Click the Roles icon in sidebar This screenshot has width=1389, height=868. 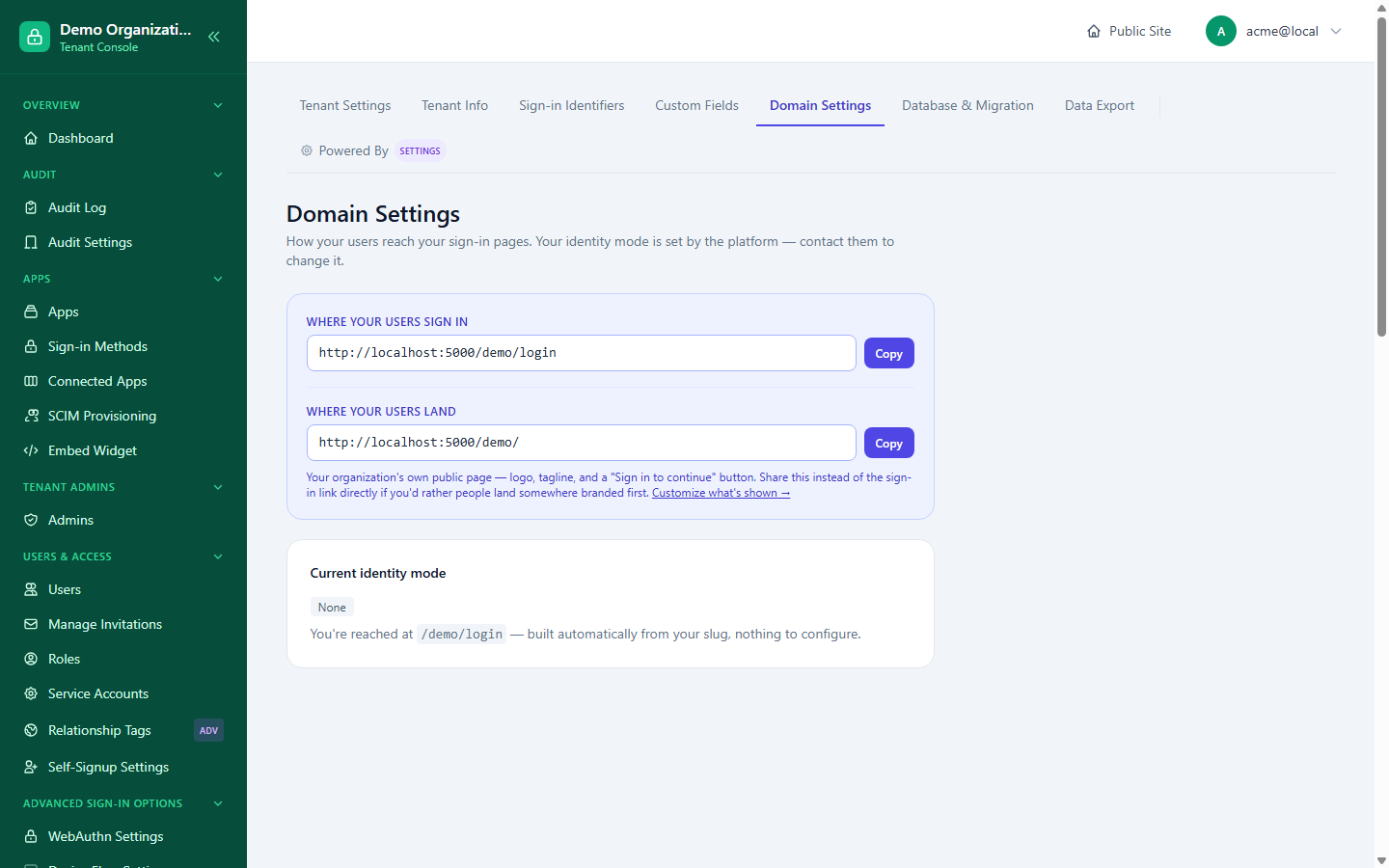pyautogui.click(x=31, y=659)
